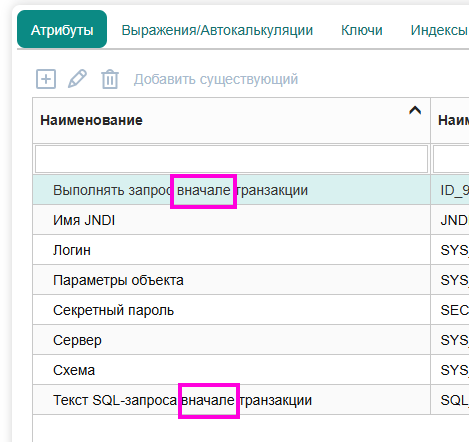This screenshot has width=469, height=442.
Task: Click the add new attribute plus icon
Action: point(46,79)
